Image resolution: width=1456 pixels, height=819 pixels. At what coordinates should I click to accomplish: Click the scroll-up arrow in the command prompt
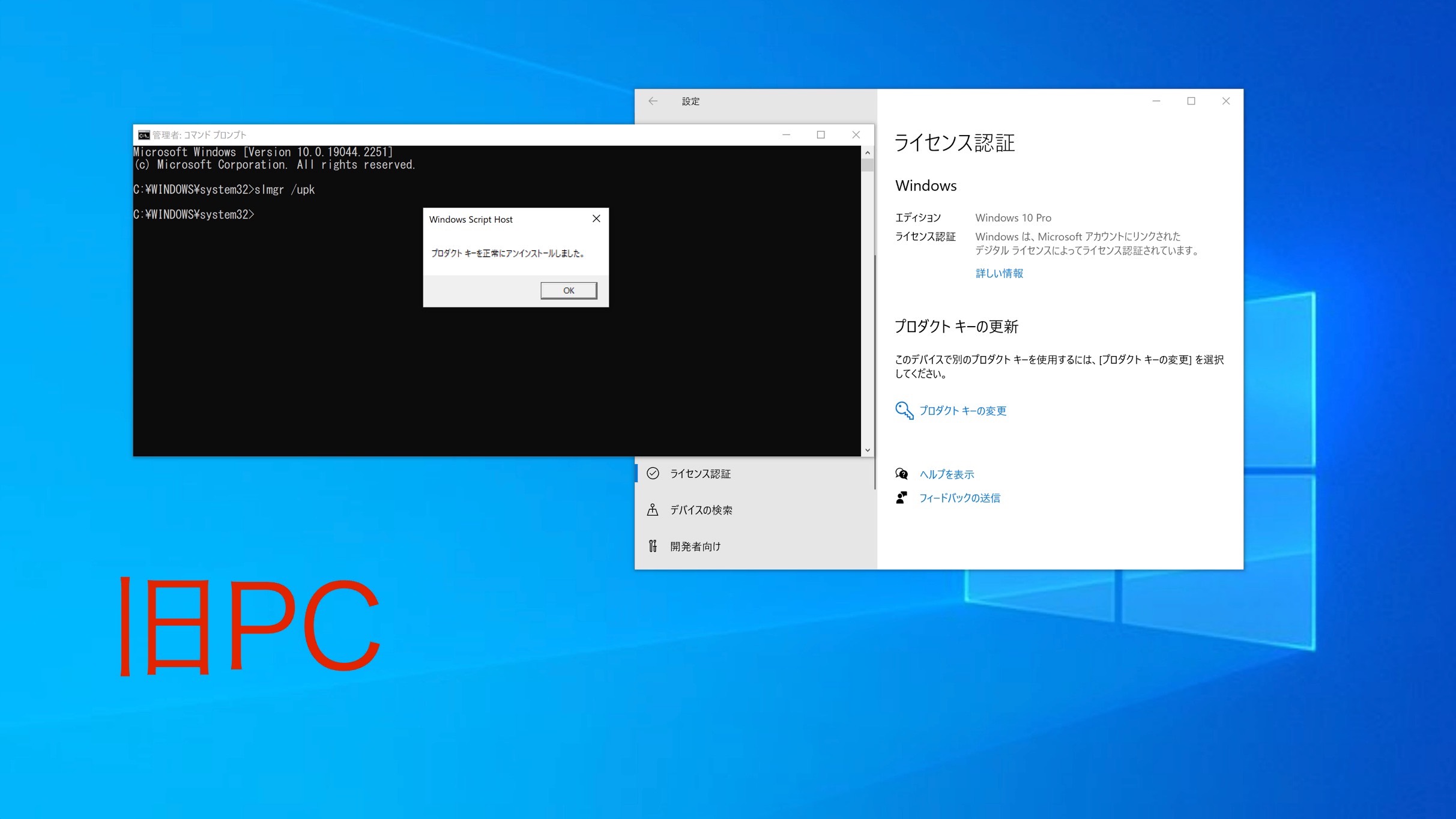[867, 152]
